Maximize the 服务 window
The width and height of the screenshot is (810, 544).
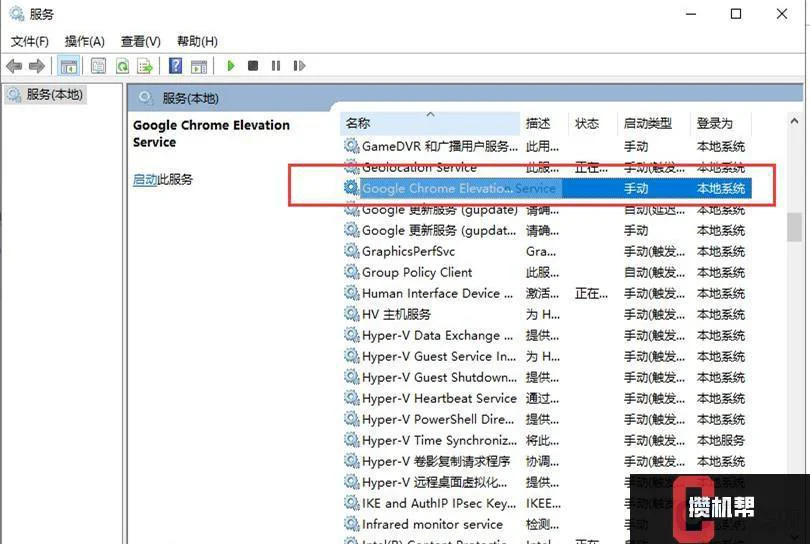click(x=736, y=14)
